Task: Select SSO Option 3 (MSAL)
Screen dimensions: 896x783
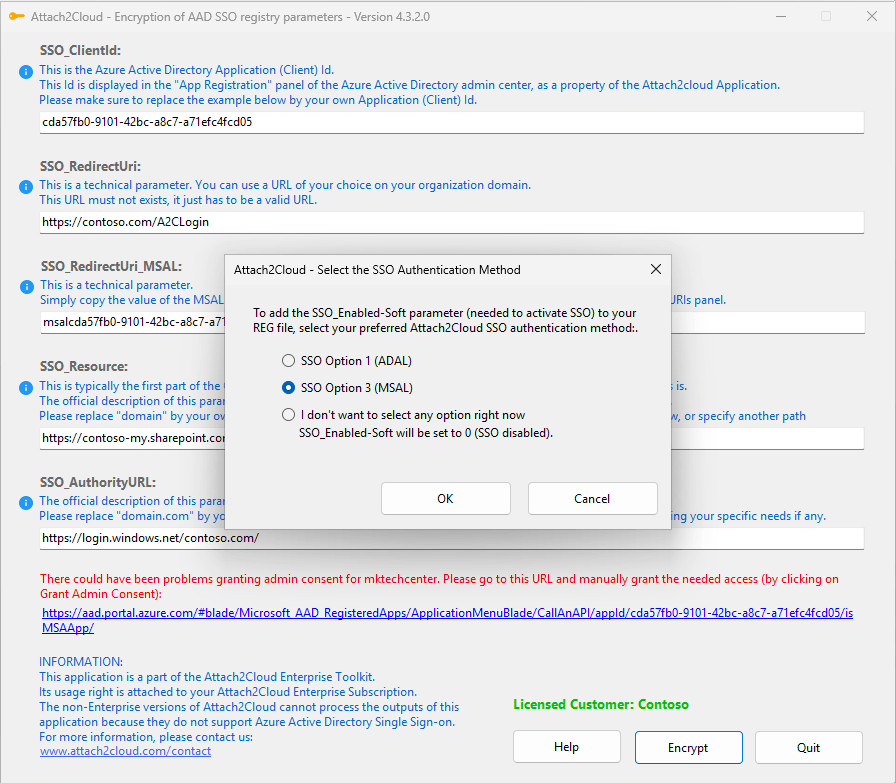Action: click(288, 388)
